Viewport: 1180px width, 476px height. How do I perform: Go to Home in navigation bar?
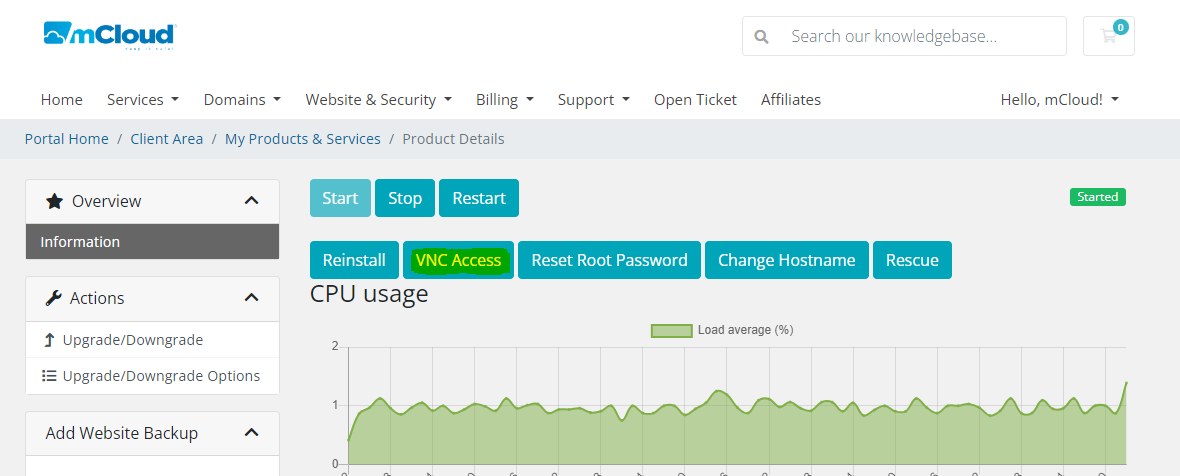62,100
